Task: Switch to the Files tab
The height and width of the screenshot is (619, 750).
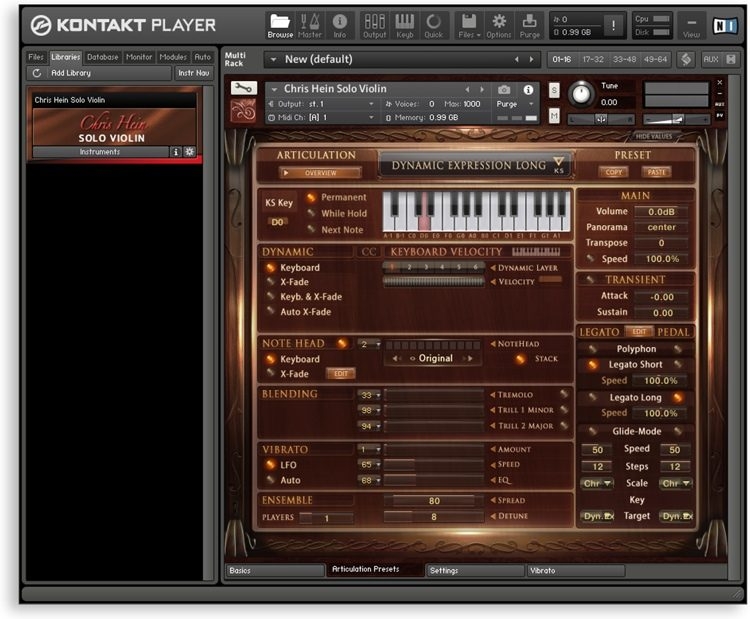Action: 36,57
